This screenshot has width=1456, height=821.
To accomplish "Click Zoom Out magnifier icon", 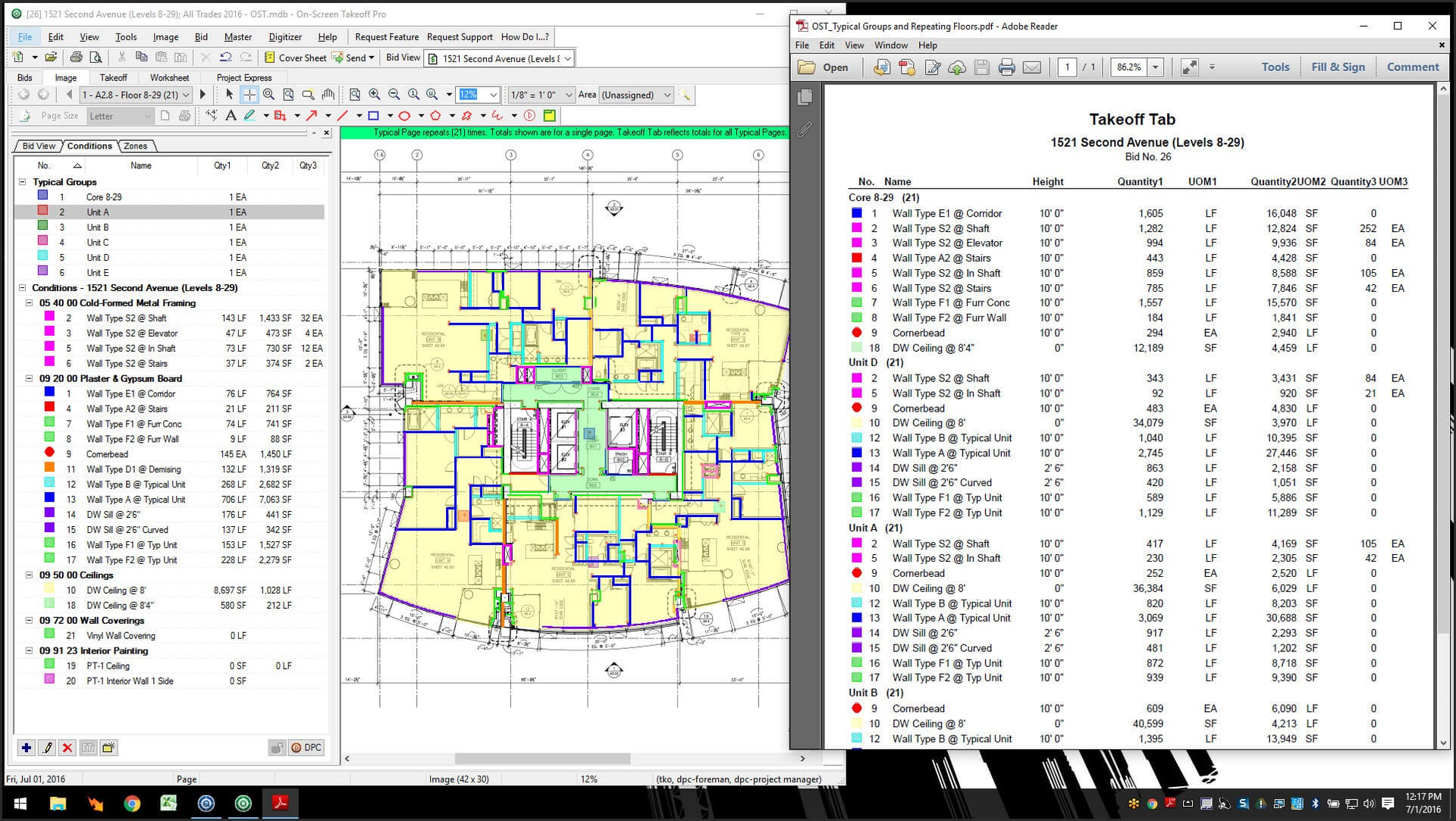I will pos(394,95).
